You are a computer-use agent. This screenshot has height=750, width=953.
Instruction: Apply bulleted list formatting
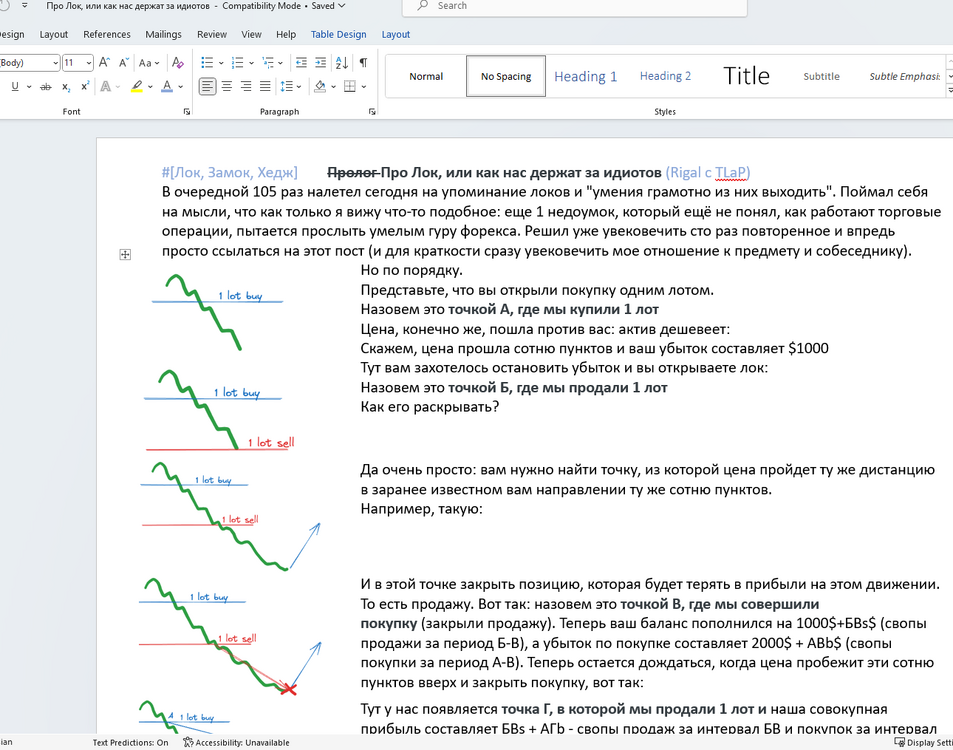coord(207,63)
